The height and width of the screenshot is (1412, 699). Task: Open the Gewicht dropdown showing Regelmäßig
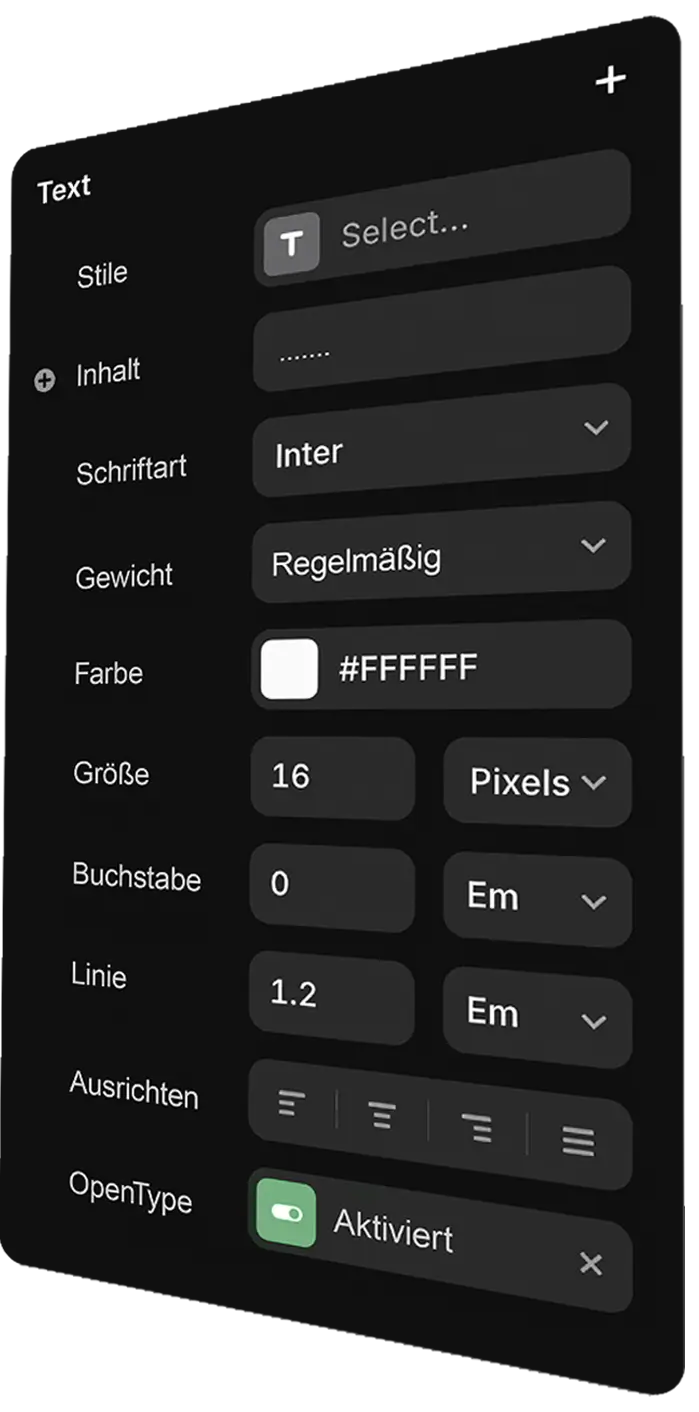coord(440,555)
